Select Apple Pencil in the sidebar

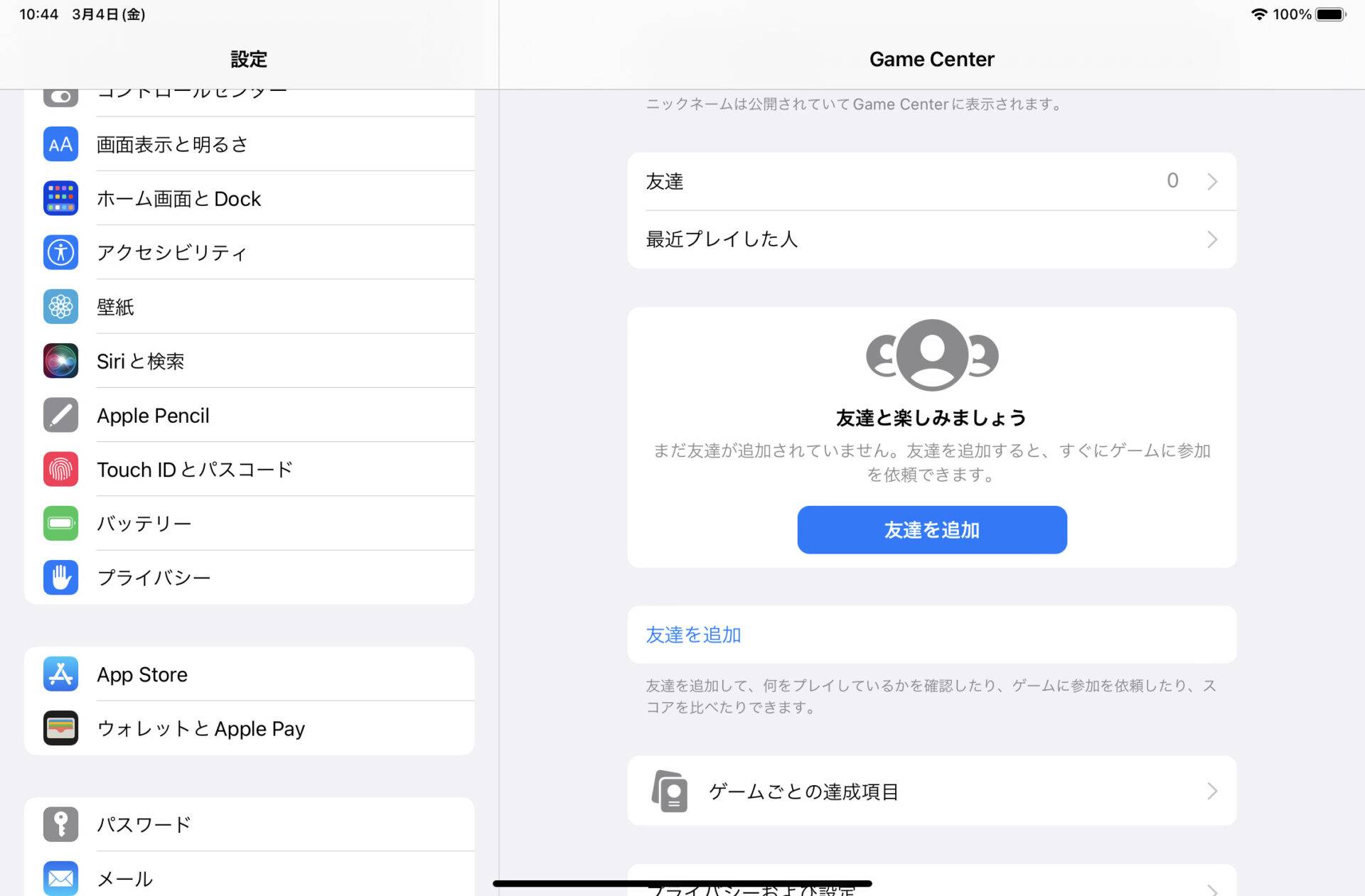coord(249,415)
